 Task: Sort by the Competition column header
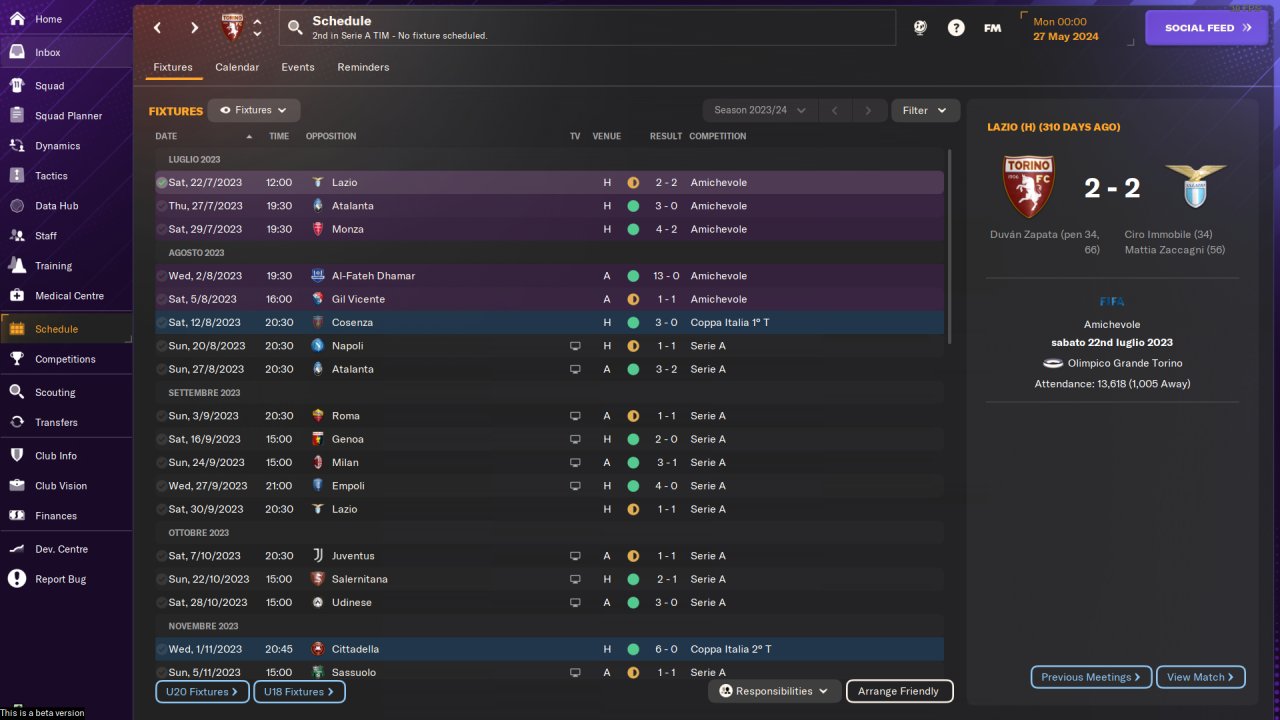tap(718, 136)
